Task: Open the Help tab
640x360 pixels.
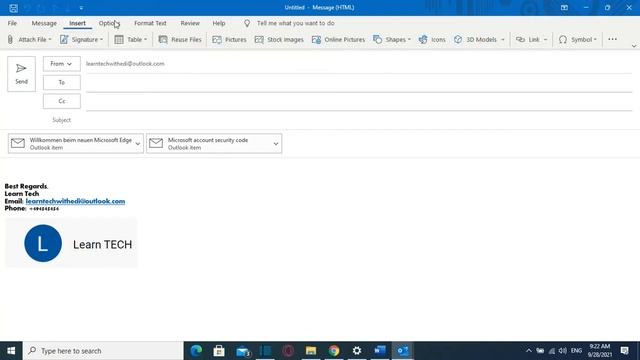Action: click(219, 23)
